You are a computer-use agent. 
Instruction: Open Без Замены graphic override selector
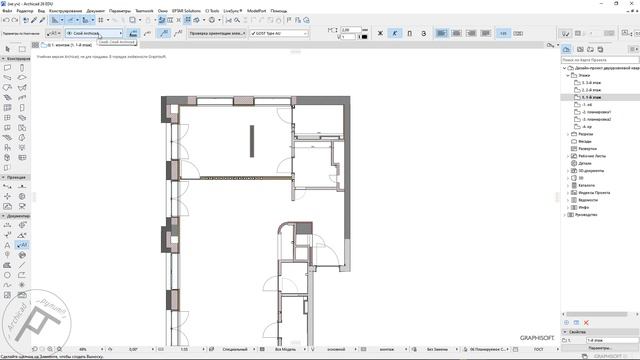pos(437,349)
